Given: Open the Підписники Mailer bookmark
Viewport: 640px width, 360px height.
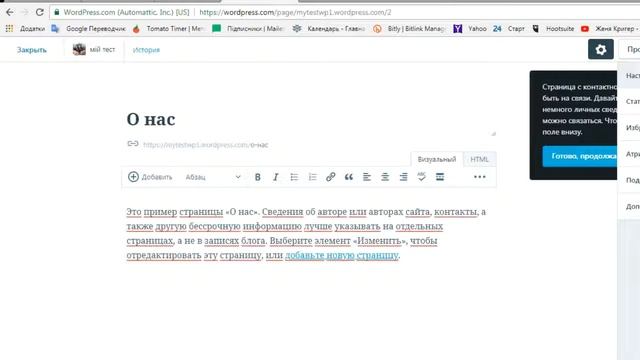Looking at the screenshot, I should (x=248, y=29).
